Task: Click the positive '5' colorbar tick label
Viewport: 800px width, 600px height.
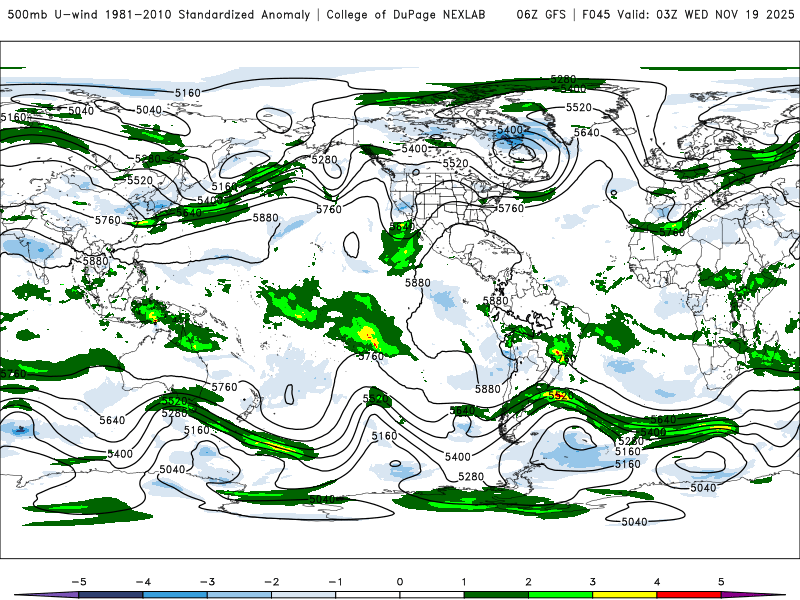Action: [x=721, y=582]
